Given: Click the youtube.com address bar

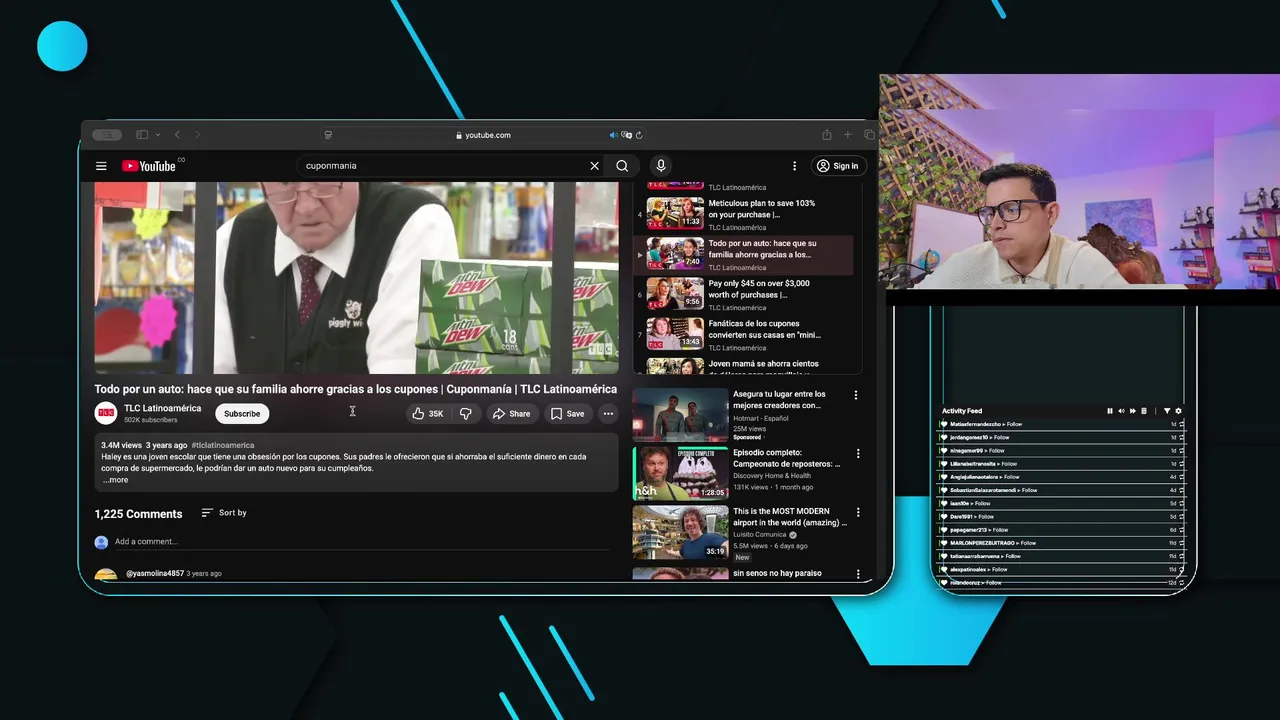Looking at the screenshot, I should [484, 135].
